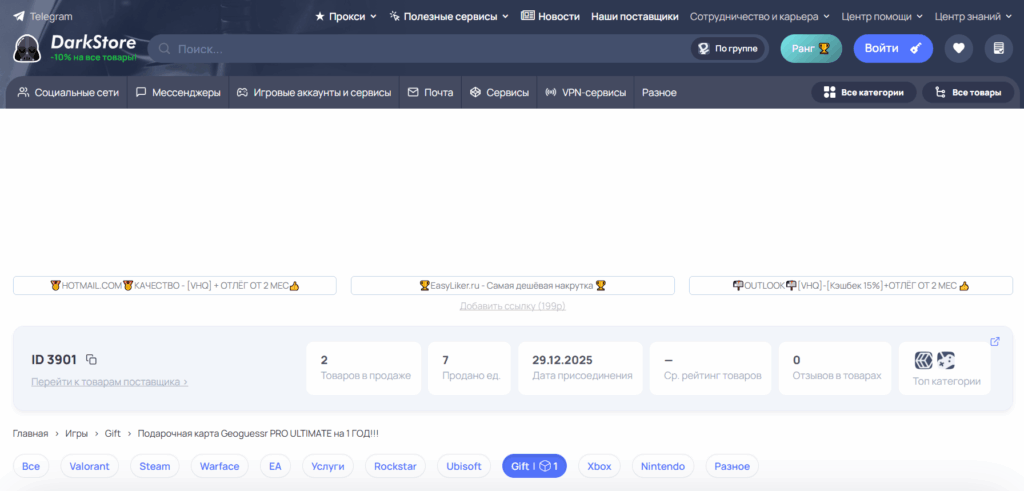Image resolution: width=1024 pixels, height=491 pixels.
Task: Copy supplier ID 3901 with copy icon
Action: (92, 360)
